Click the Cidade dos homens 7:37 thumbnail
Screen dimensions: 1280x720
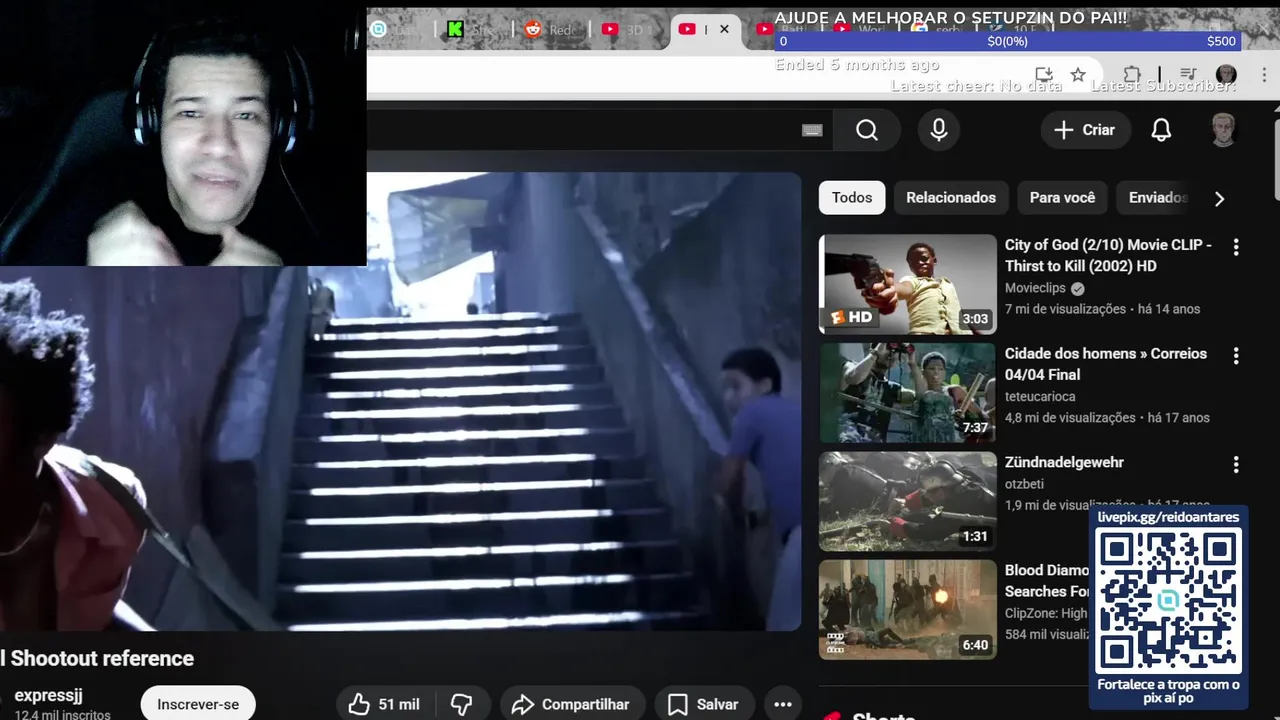[x=908, y=393]
